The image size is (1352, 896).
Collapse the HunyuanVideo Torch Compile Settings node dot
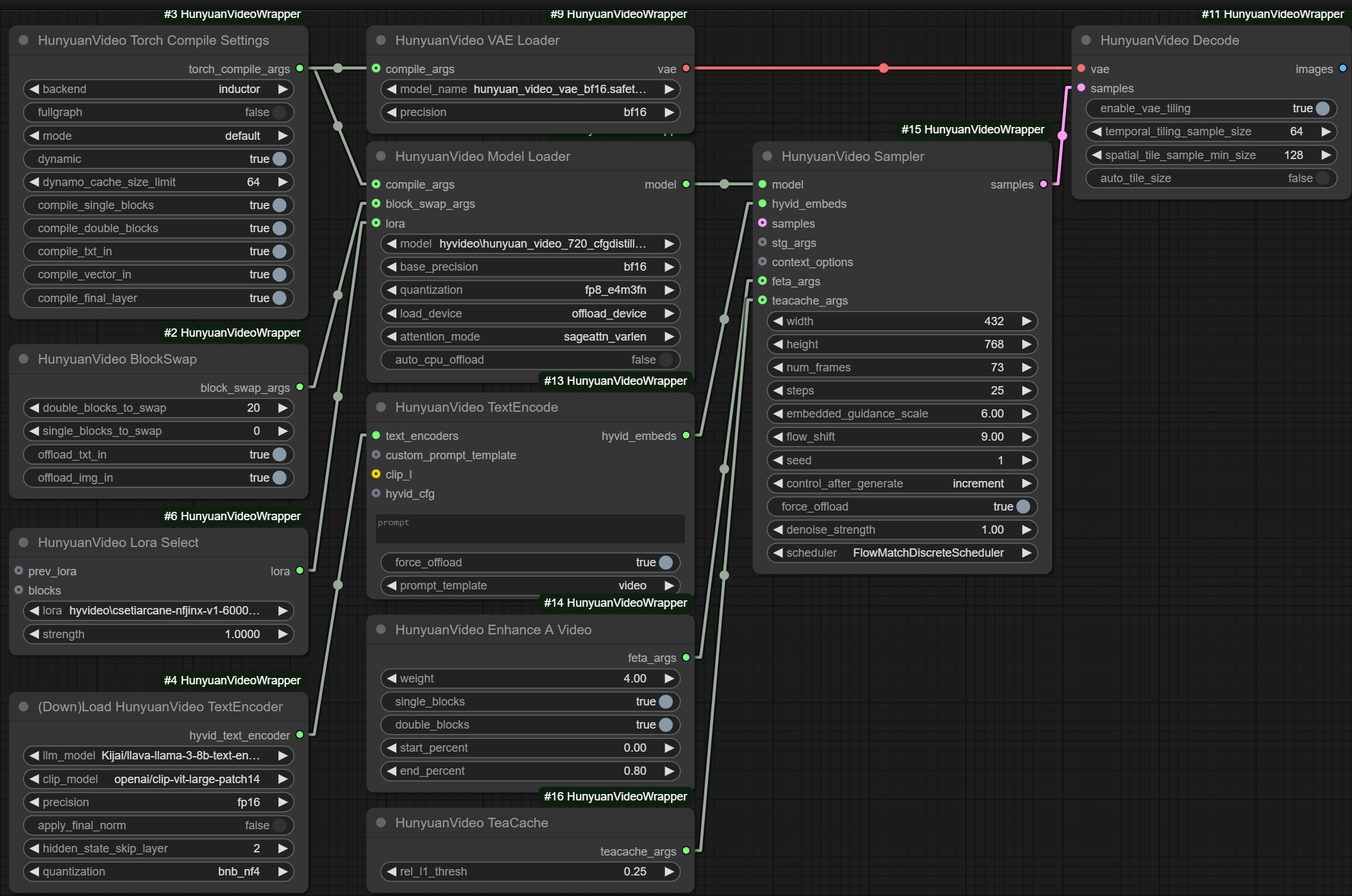[24, 40]
